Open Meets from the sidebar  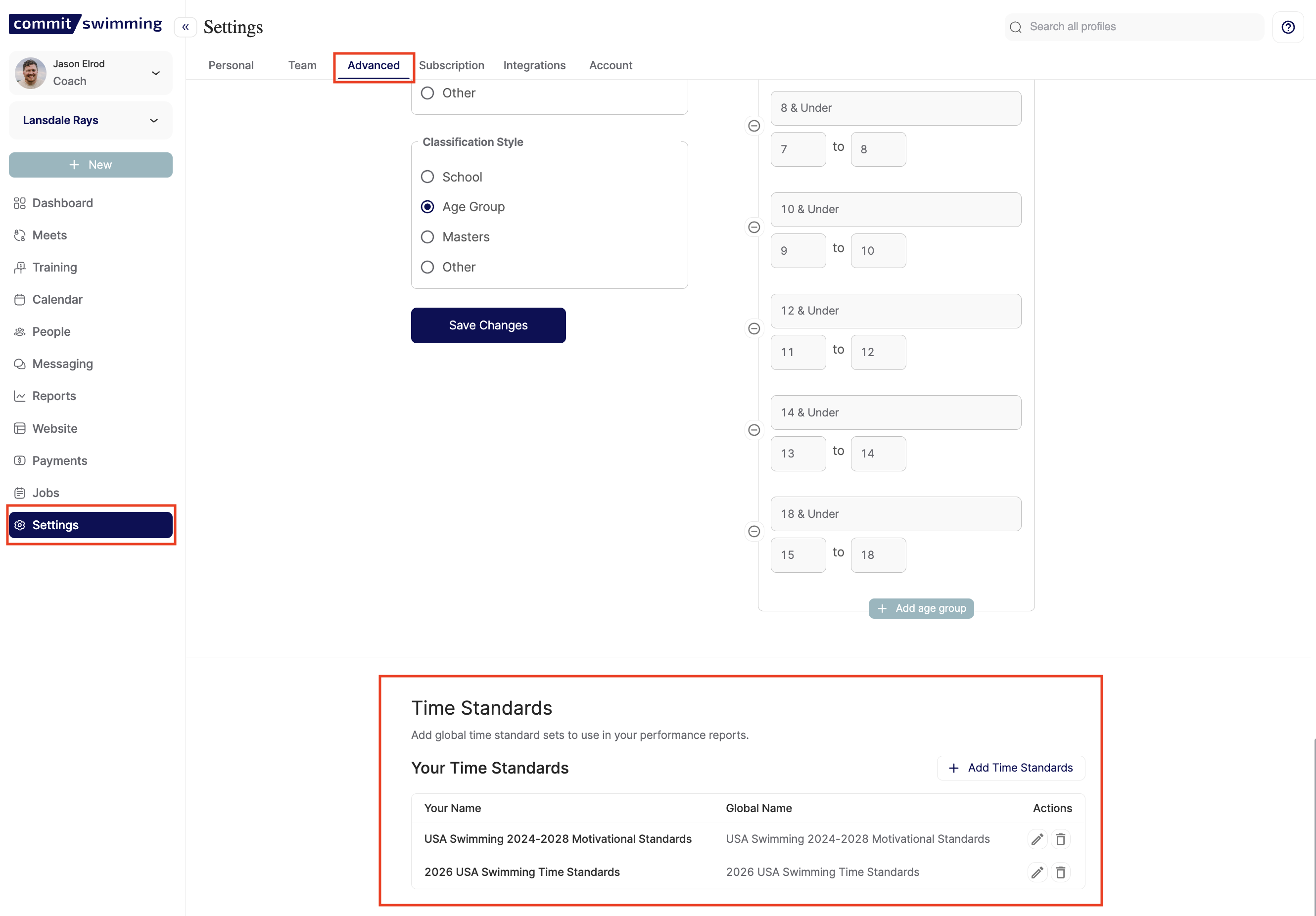49,235
